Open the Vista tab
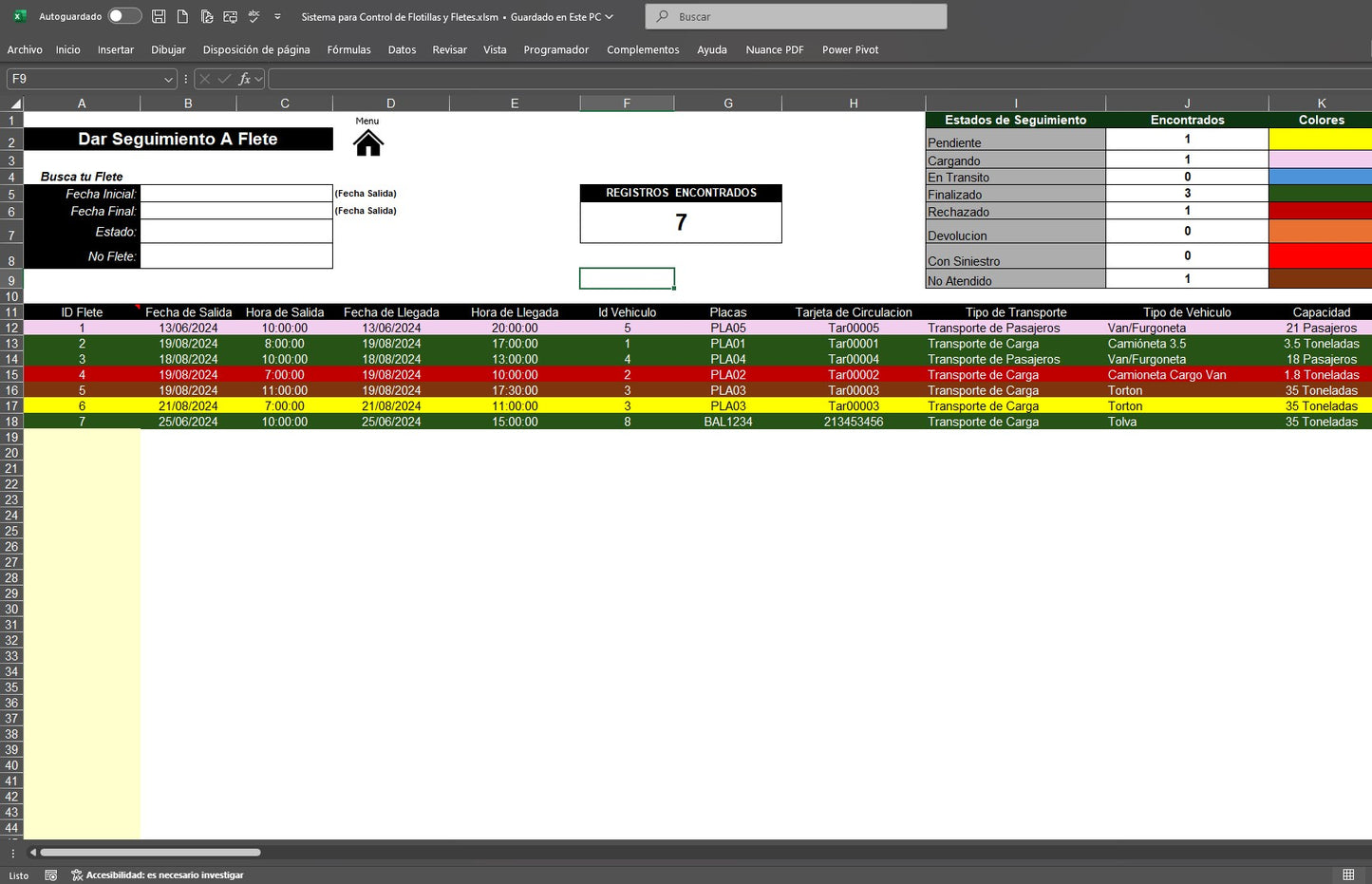 coord(495,49)
